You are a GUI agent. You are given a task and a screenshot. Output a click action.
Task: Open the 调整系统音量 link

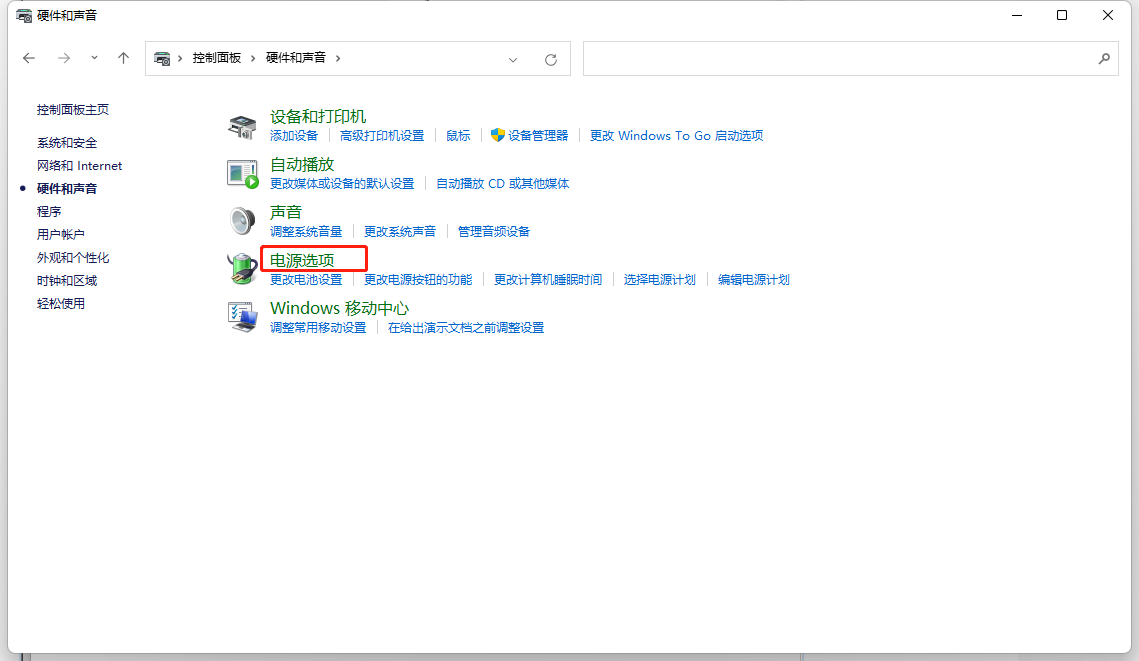(x=307, y=231)
